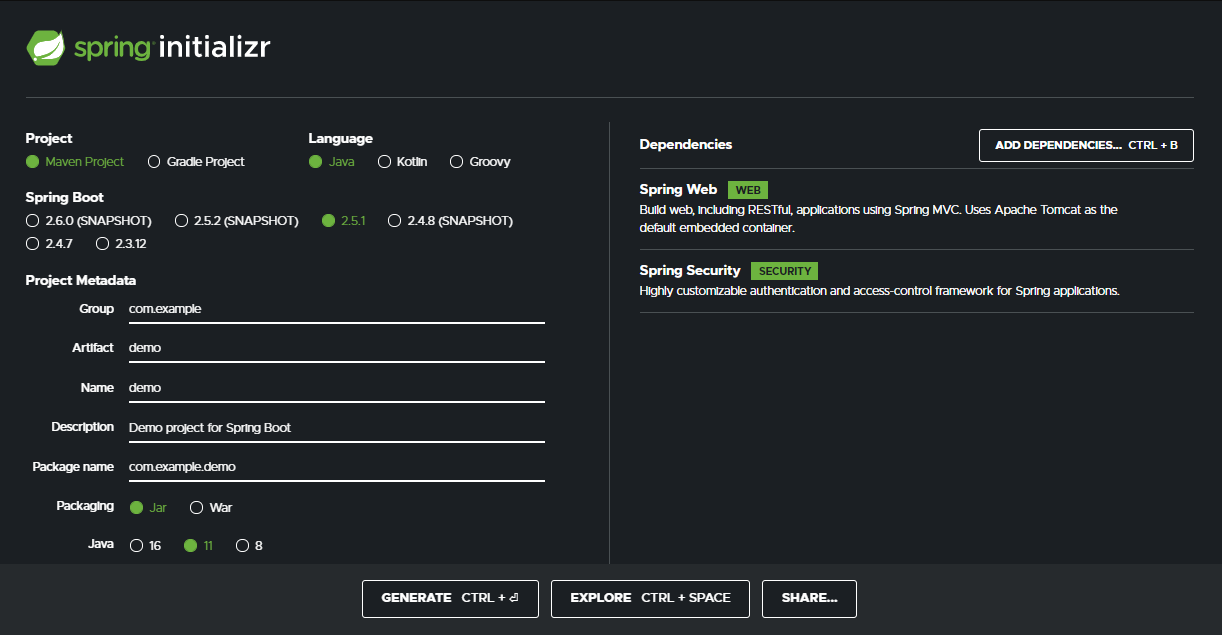
Task: Click the green WEB tag badge
Action: pos(748,190)
